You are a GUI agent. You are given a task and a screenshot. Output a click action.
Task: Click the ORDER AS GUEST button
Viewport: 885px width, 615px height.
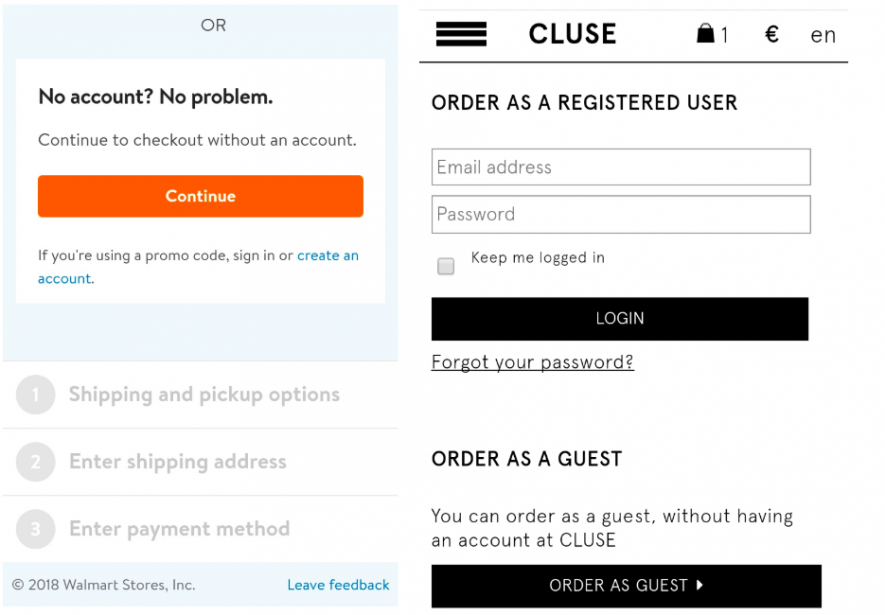[x=626, y=586]
